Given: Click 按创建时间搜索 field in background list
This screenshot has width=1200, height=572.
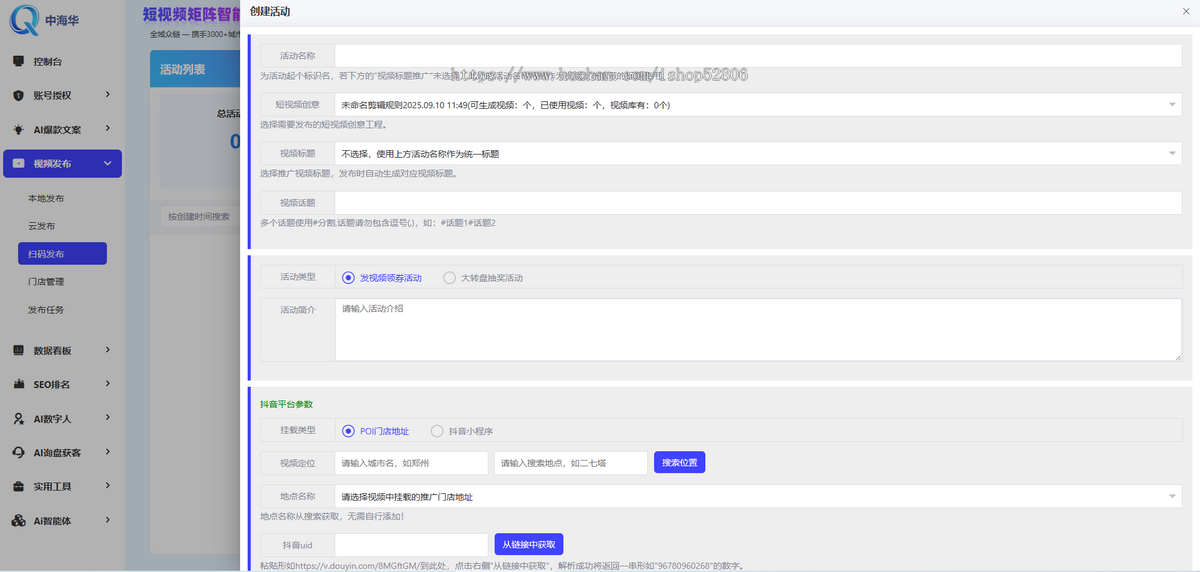Looking at the screenshot, I should tap(200, 216).
